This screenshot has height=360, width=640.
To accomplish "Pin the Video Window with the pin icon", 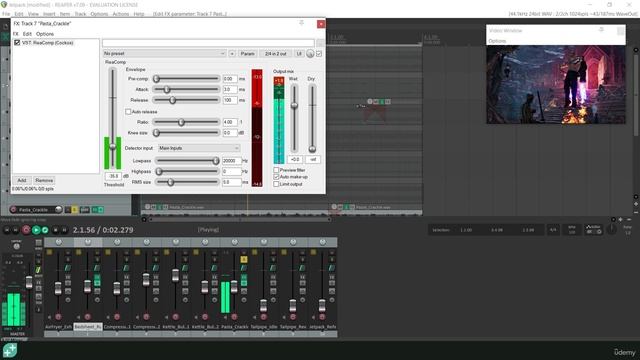I will [601, 30].
